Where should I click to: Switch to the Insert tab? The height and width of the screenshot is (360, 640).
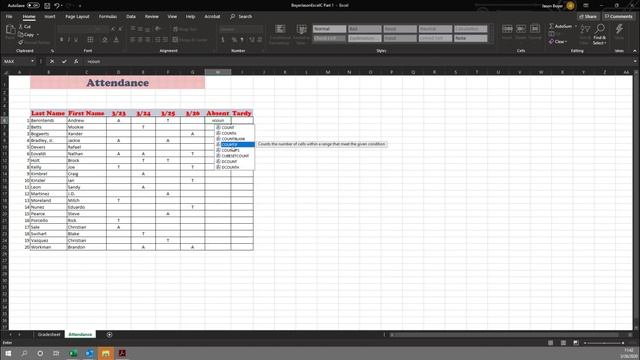coord(50,16)
